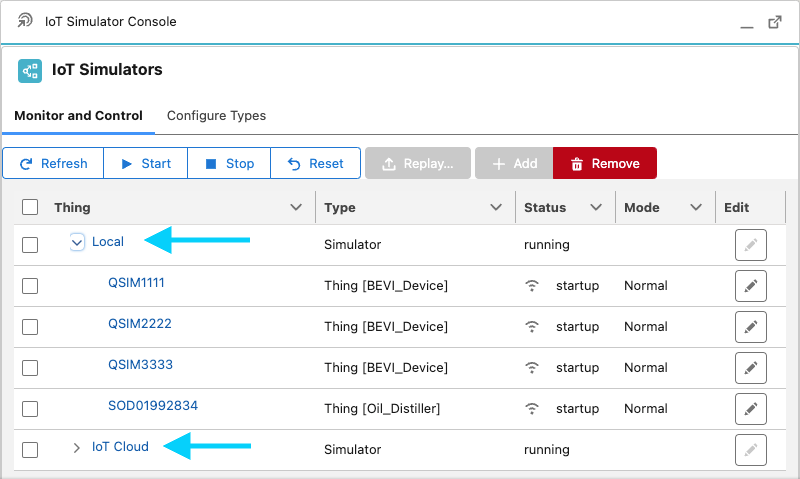Click 'startup' status in QSIM3333 row
The height and width of the screenshot is (479, 800).
pos(577,368)
